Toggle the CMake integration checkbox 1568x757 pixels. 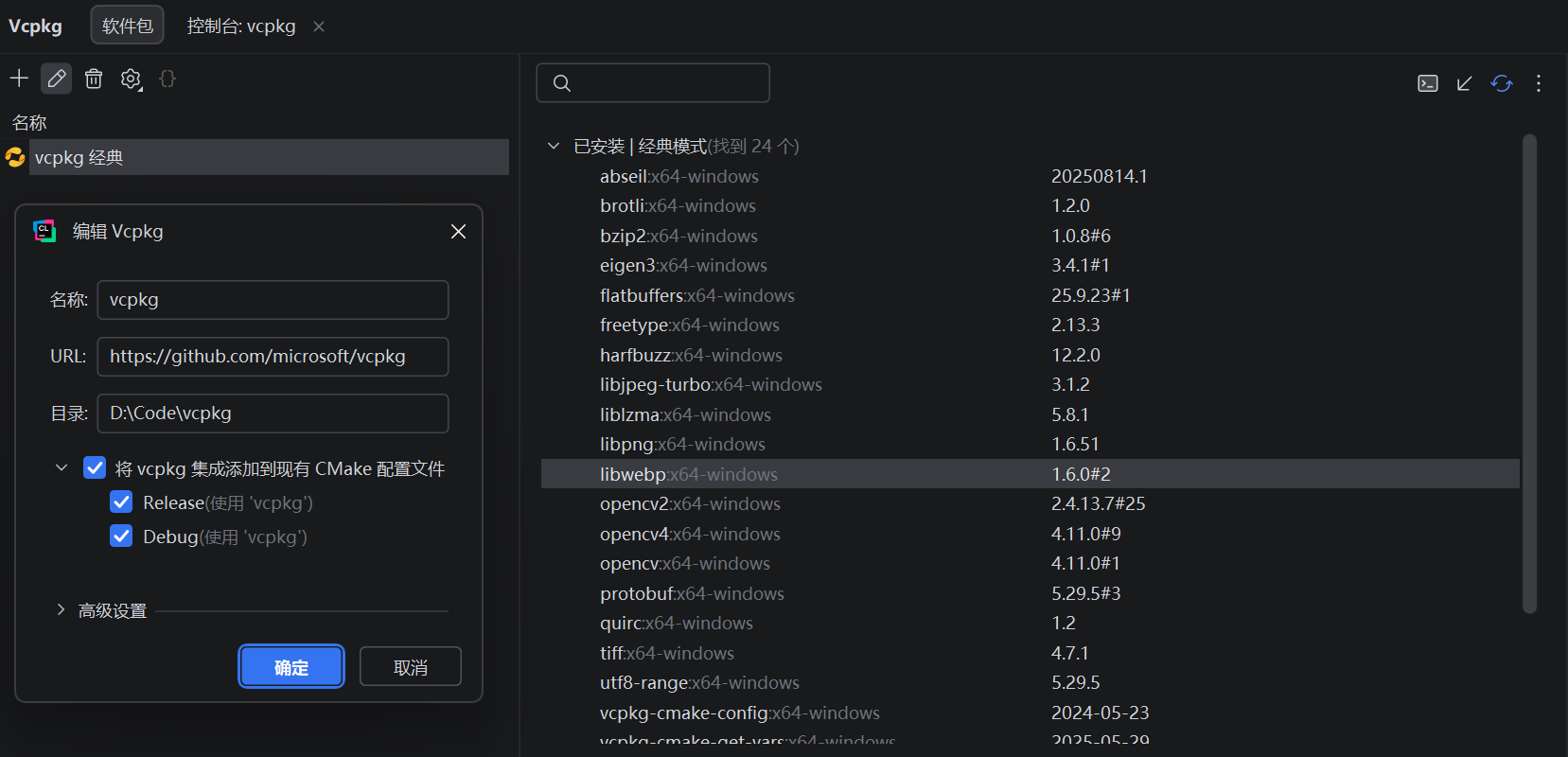click(x=95, y=467)
